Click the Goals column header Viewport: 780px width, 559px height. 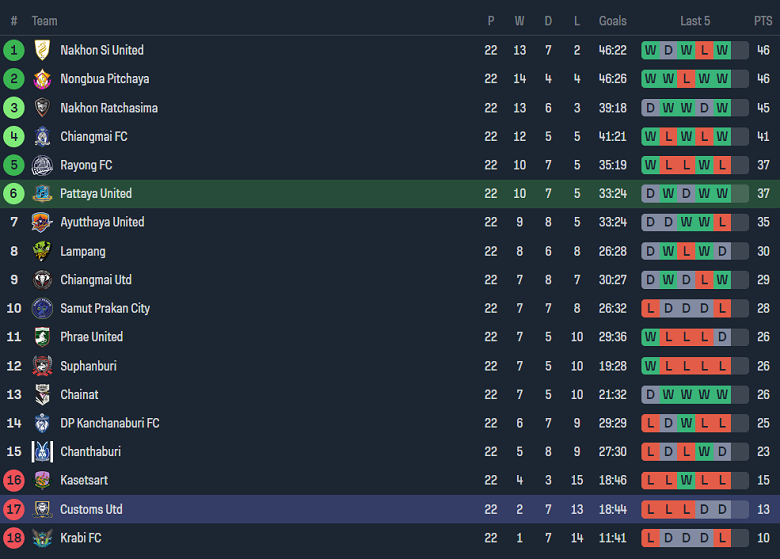pyautogui.click(x=613, y=21)
